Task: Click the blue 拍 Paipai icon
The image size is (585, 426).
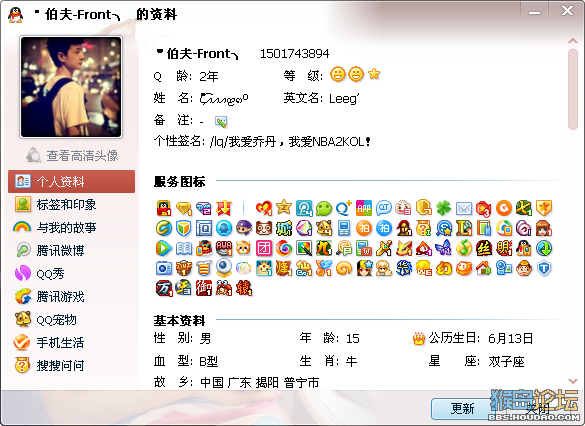Action: click(384, 228)
